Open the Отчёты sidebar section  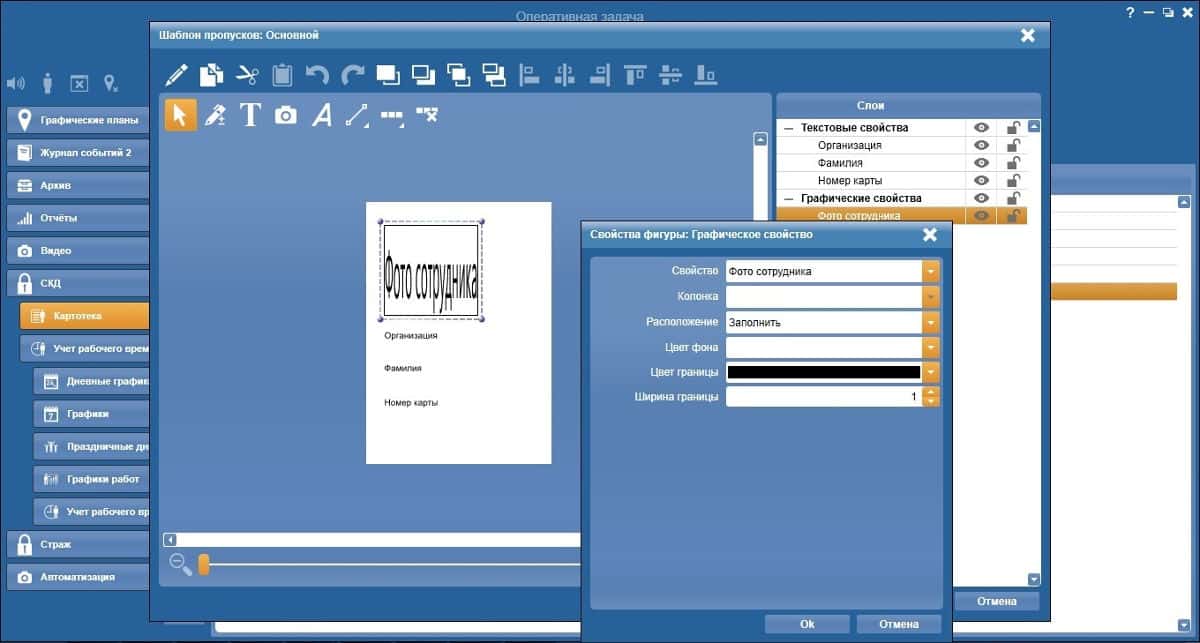(x=78, y=218)
